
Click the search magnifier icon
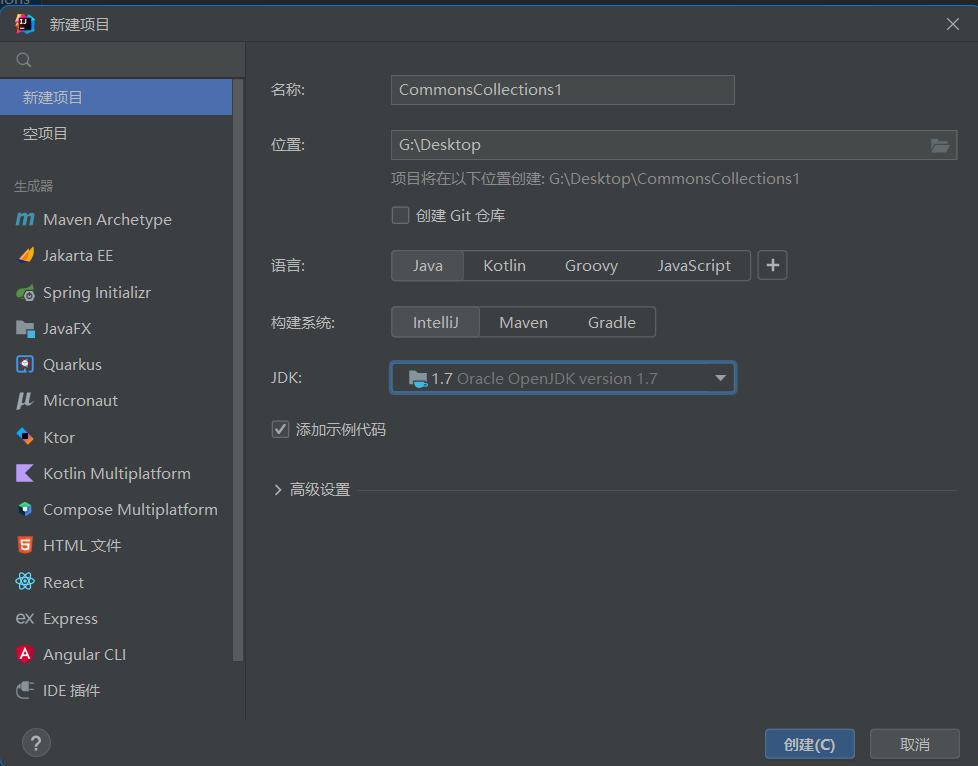coord(24,60)
